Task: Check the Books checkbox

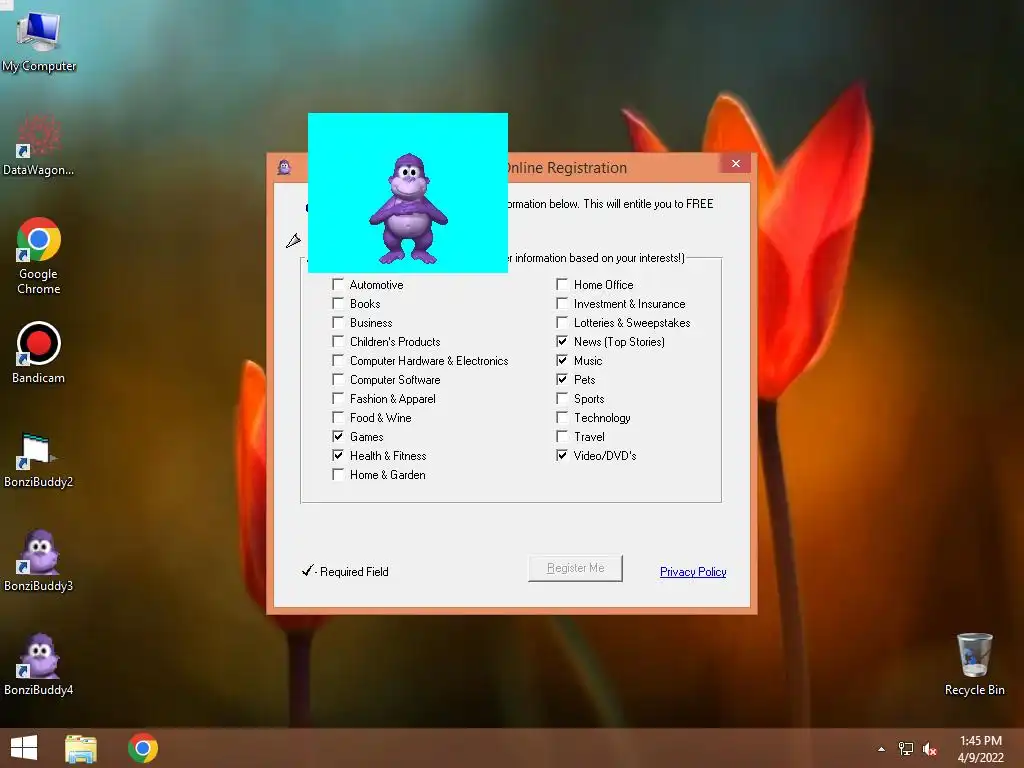Action: point(338,303)
